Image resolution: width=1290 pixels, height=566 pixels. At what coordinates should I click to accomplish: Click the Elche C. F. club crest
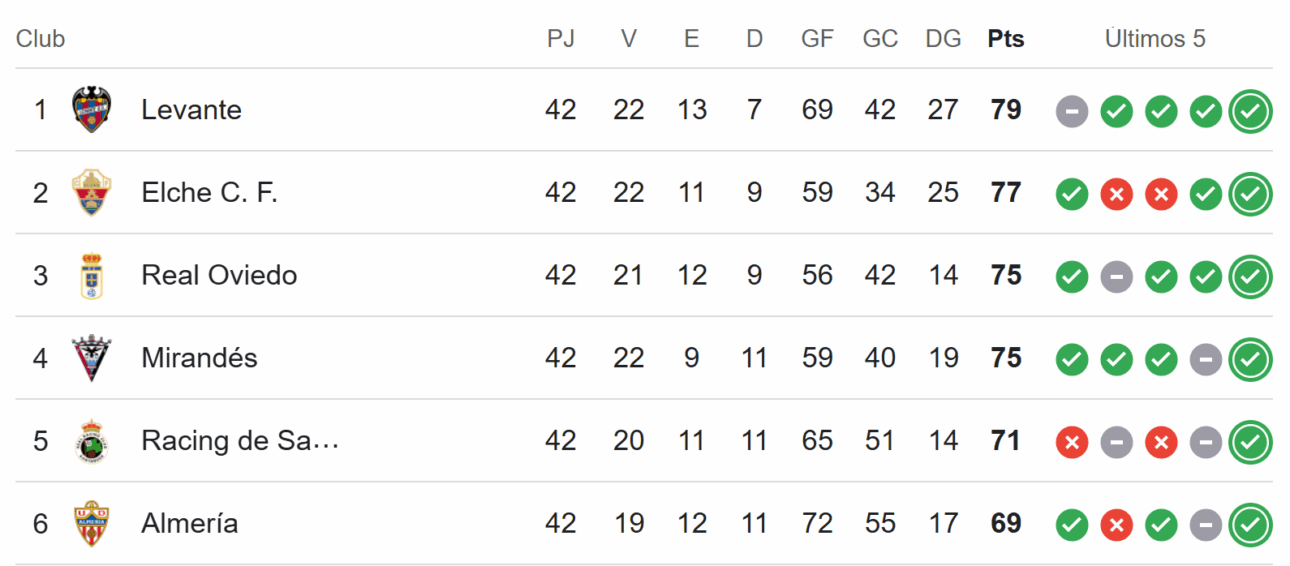[x=92, y=192]
